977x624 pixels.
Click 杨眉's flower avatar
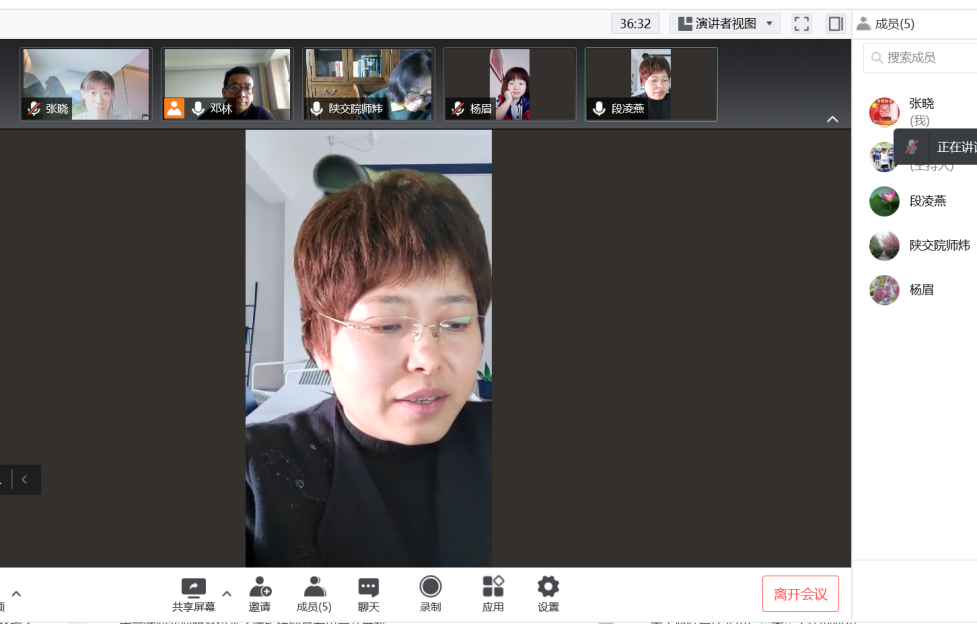pyautogui.click(x=884, y=290)
